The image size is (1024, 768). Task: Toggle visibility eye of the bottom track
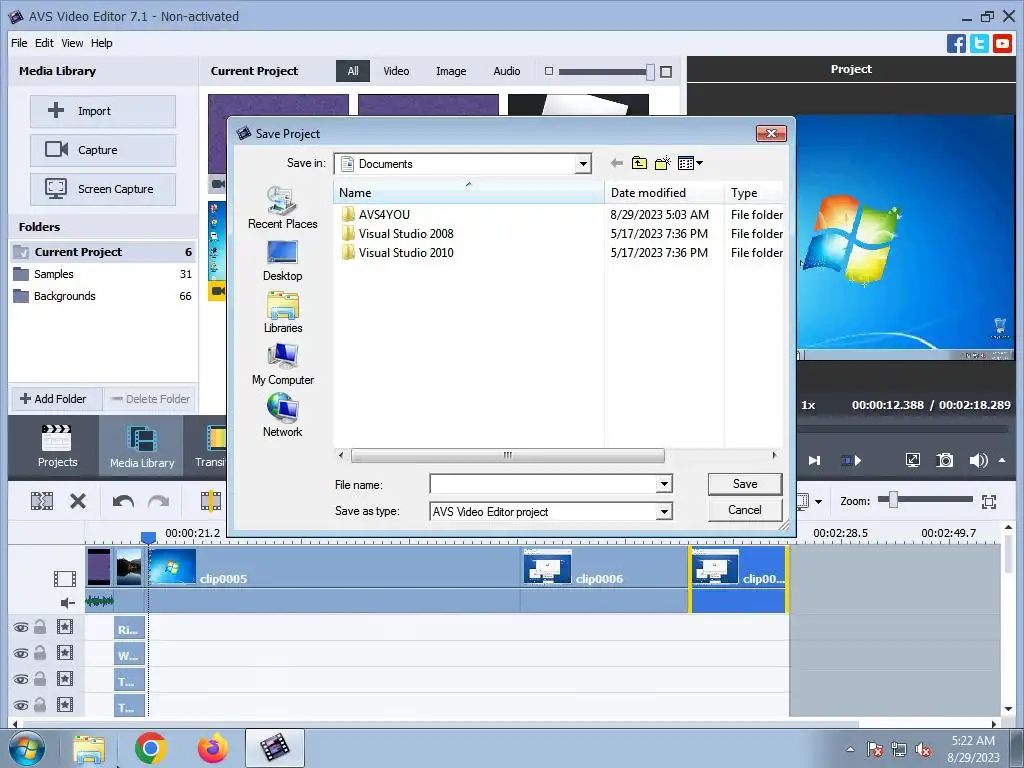[x=21, y=705]
